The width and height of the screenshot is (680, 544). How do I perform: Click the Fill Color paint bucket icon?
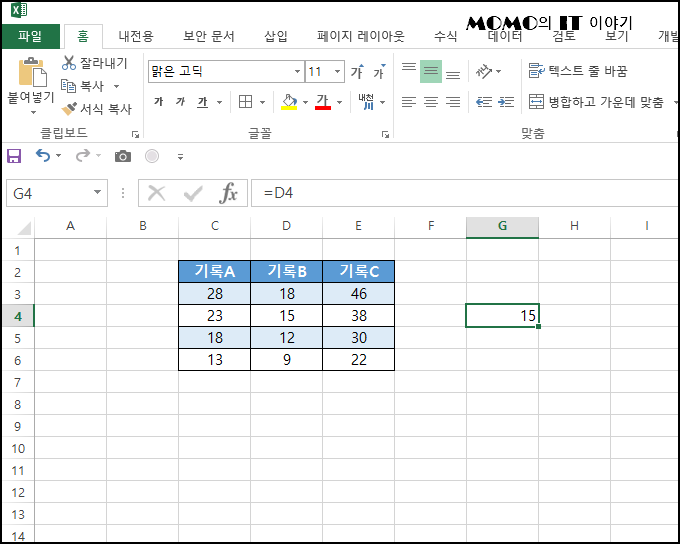click(x=289, y=102)
